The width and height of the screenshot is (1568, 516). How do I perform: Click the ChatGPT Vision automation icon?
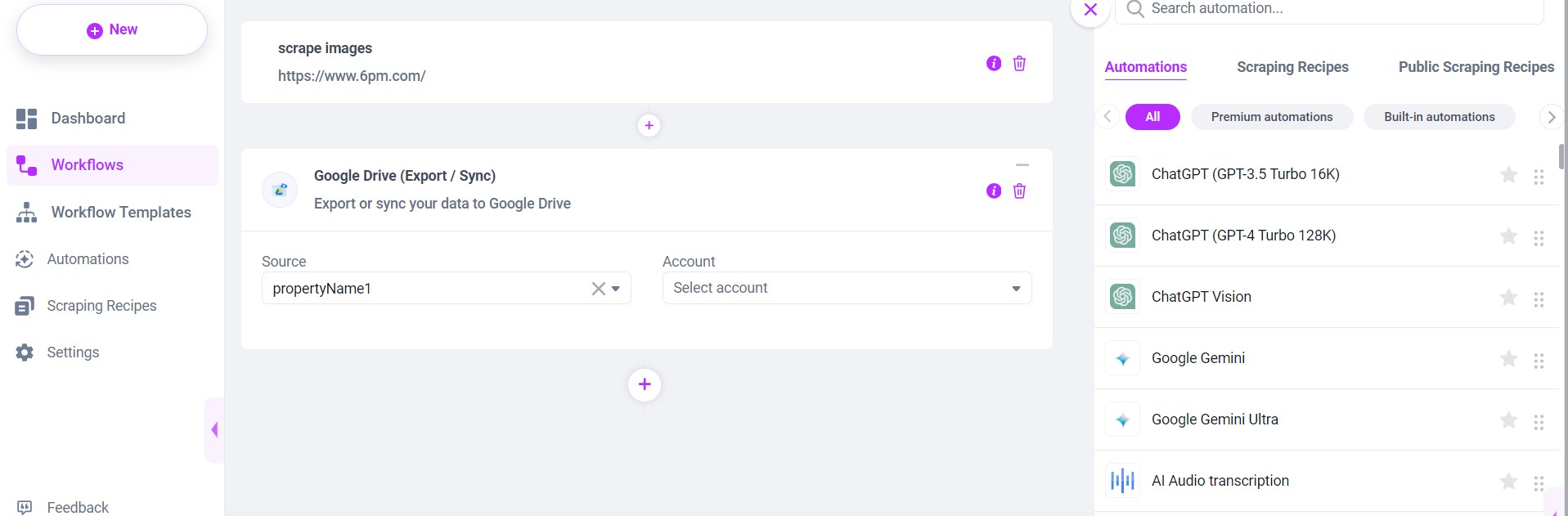point(1122,297)
